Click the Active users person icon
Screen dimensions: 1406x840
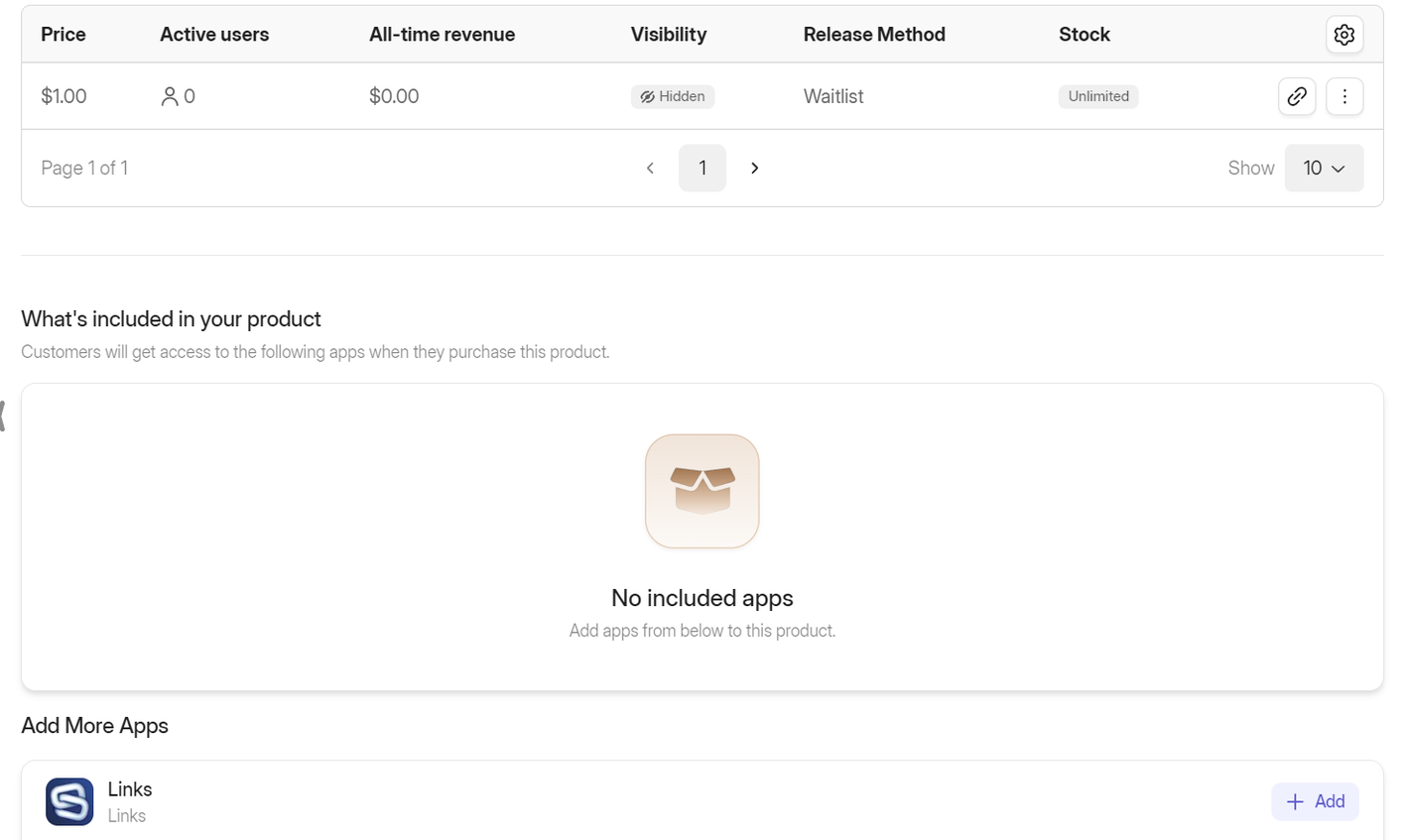169,96
